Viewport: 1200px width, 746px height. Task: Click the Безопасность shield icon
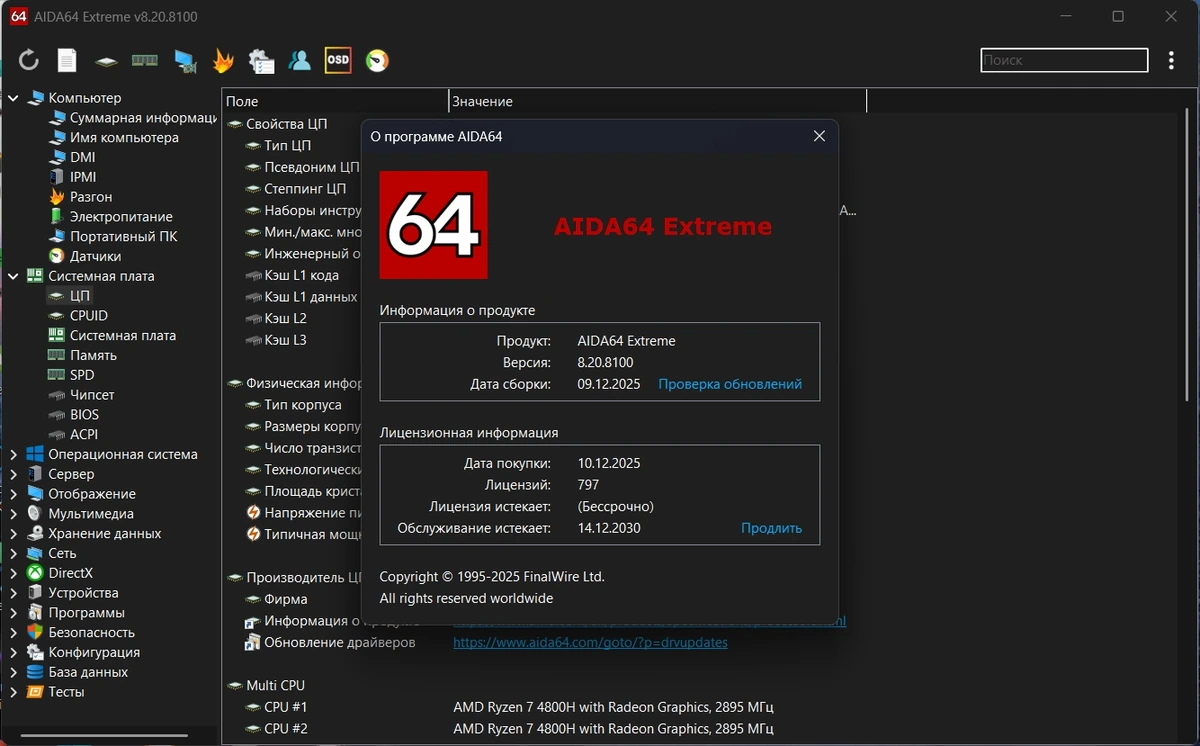pyautogui.click(x=35, y=632)
